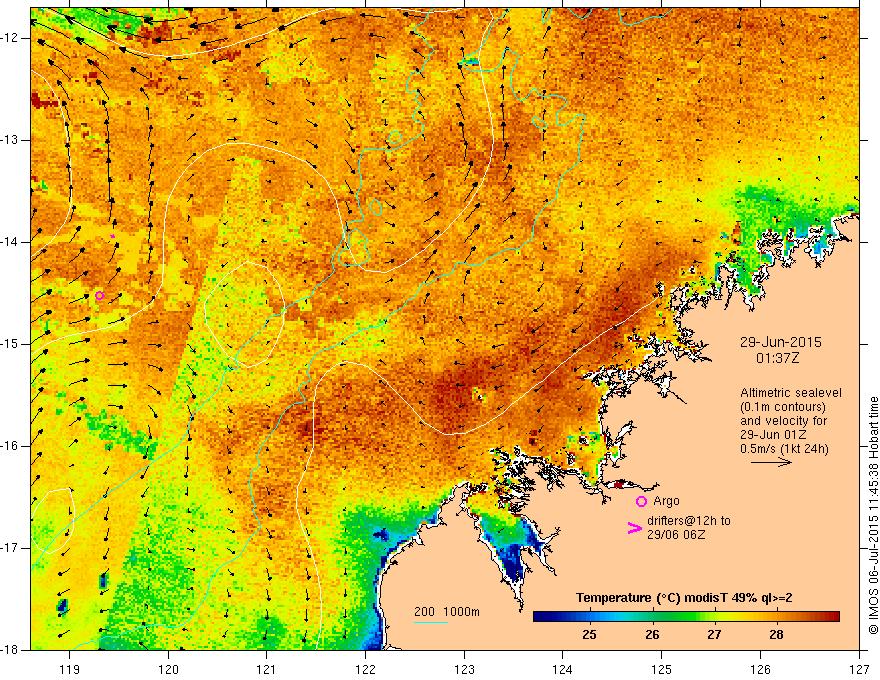
Task: Click the latitude -12 axis label
Action: tap(11, 38)
